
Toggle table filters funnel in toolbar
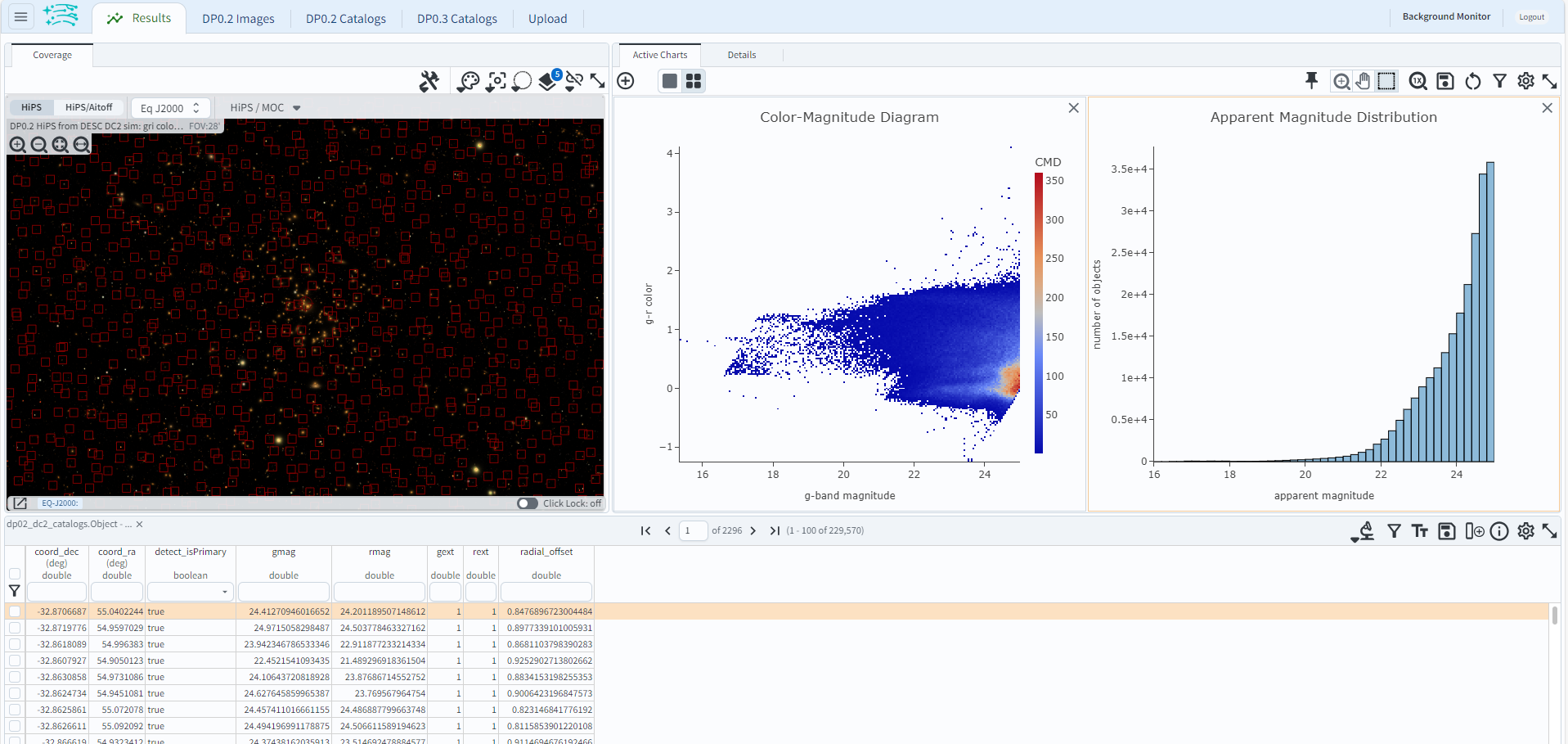click(1394, 531)
